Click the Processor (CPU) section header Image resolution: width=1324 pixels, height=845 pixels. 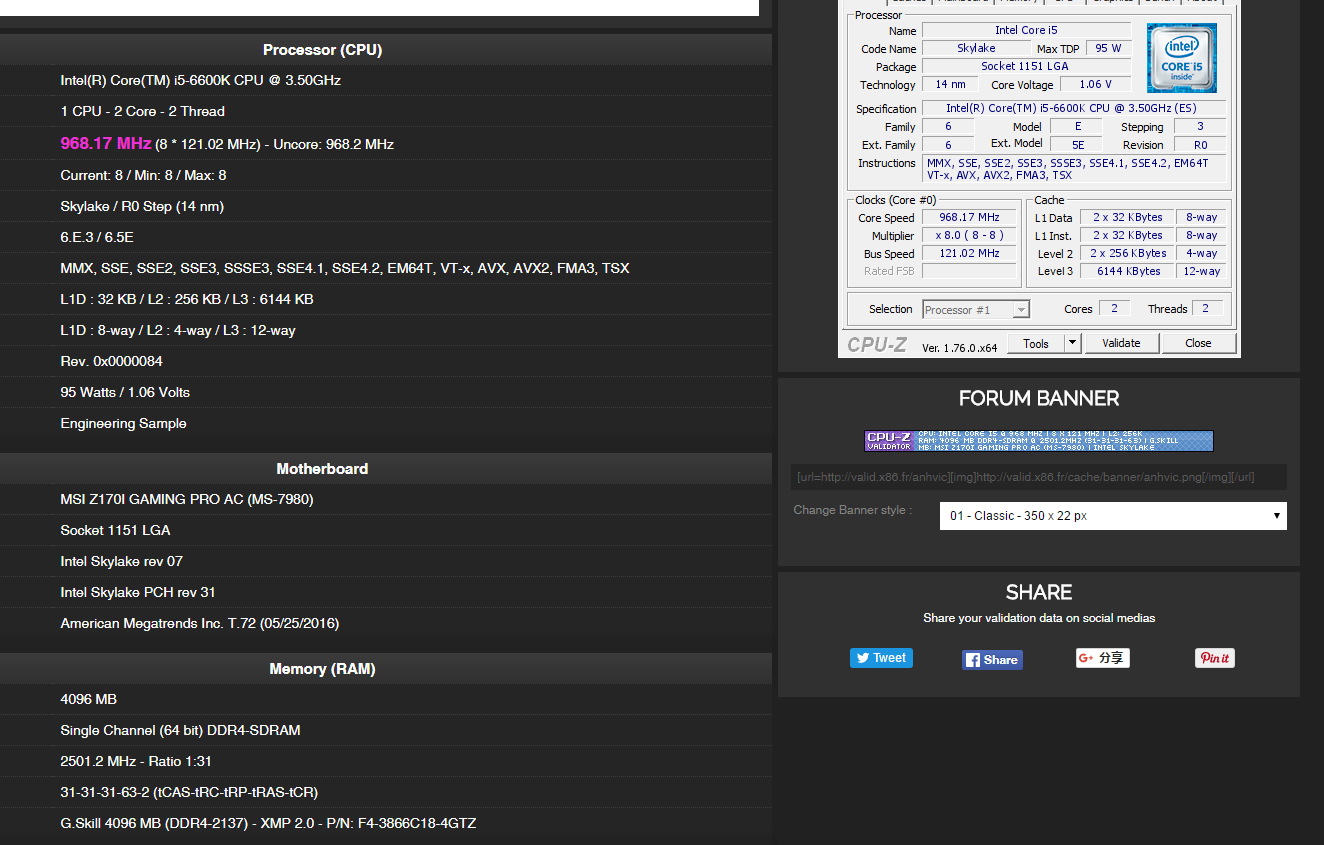(x=322, y=50)
